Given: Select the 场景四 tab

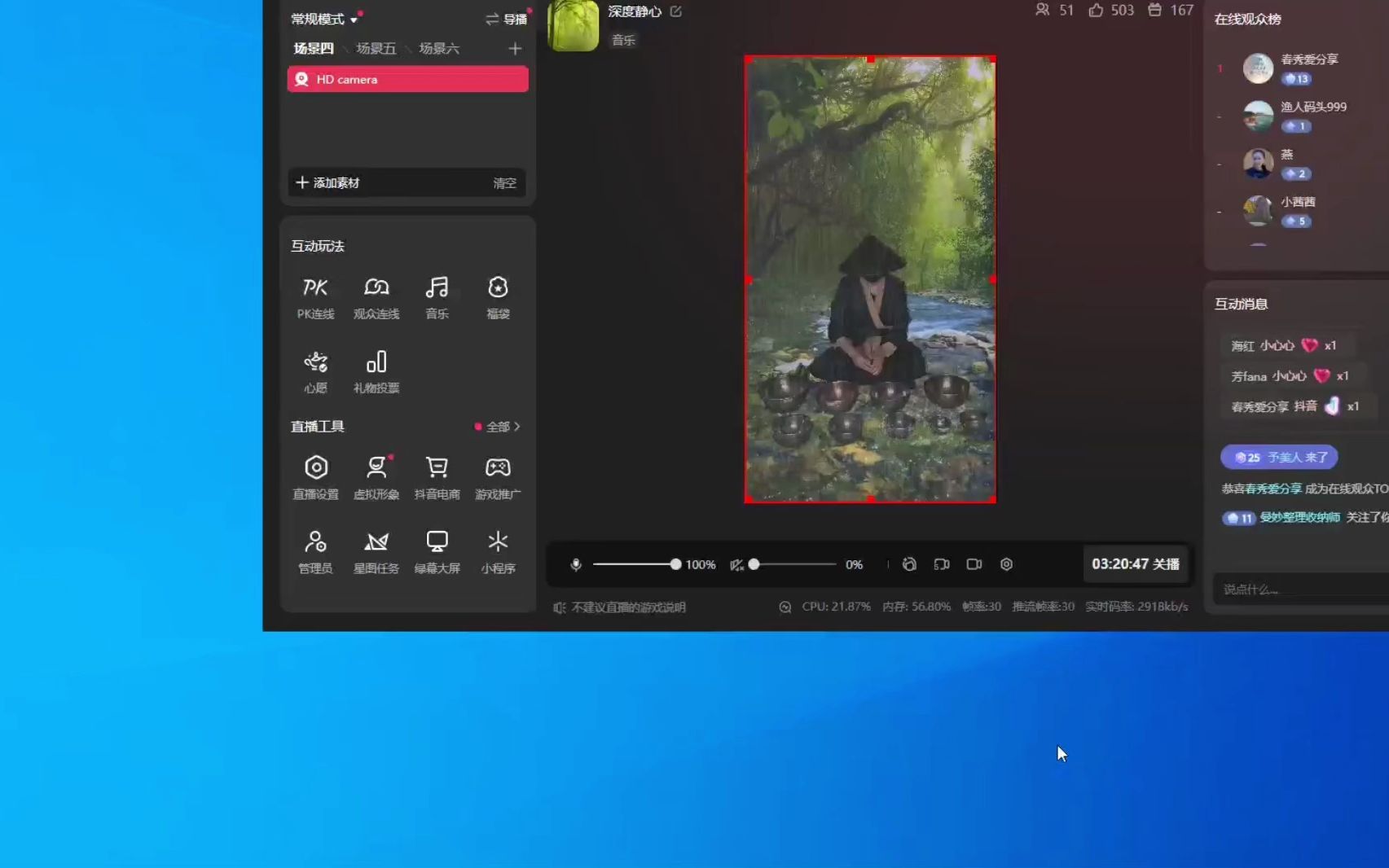Looking at the screenshot, I should [314, 49].
